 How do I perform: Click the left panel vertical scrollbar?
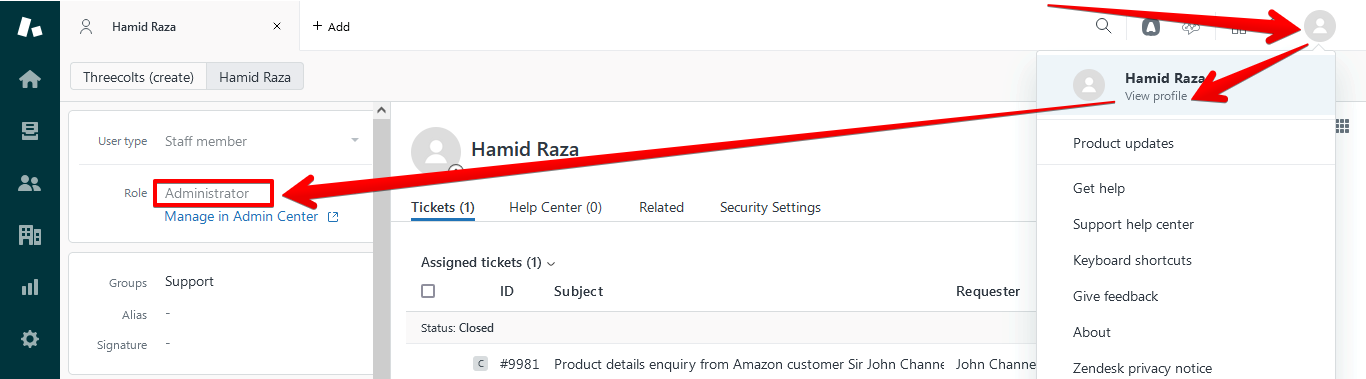380,240
